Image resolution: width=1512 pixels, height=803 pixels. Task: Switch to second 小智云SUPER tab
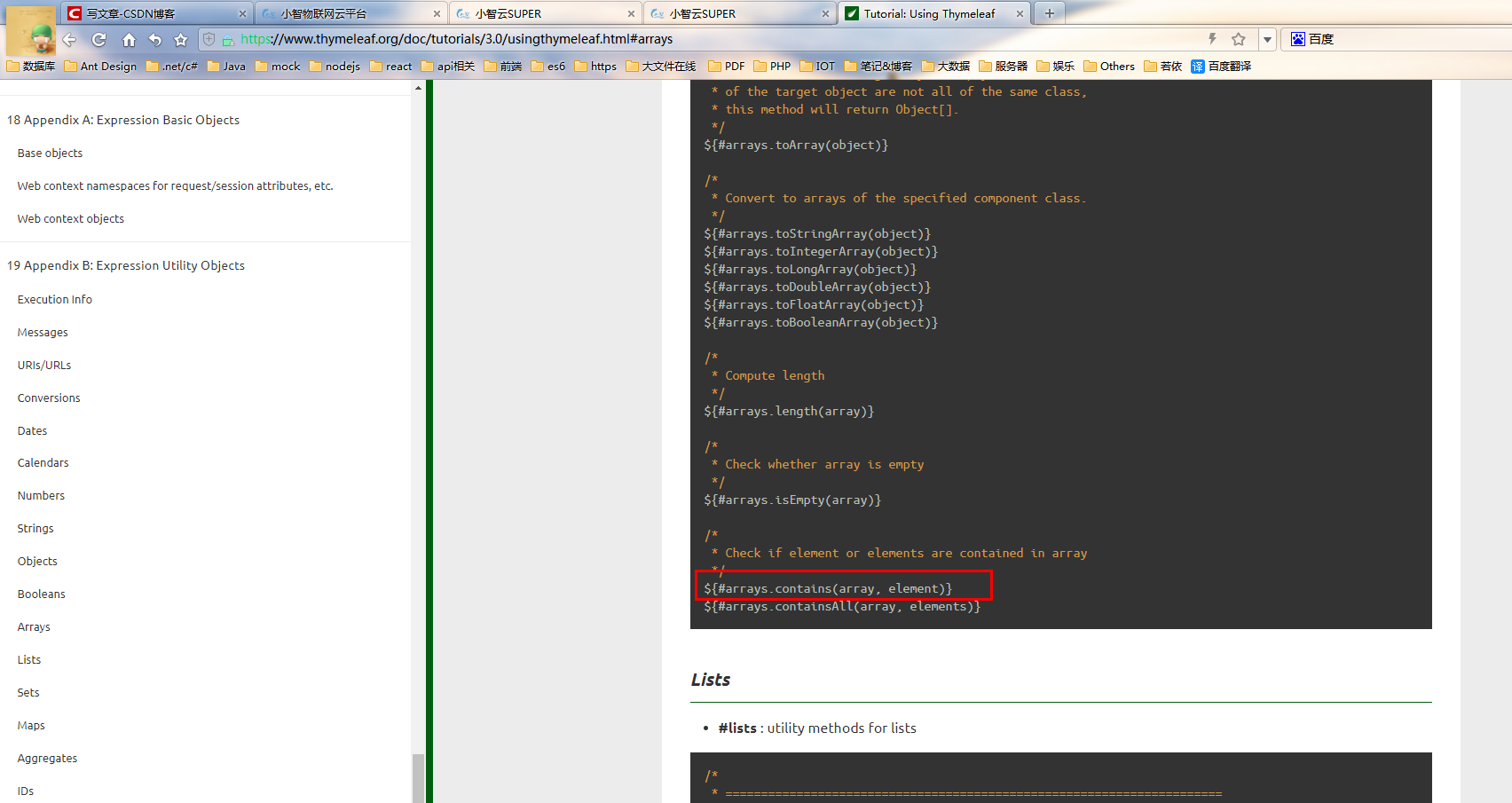coord(739,13)
